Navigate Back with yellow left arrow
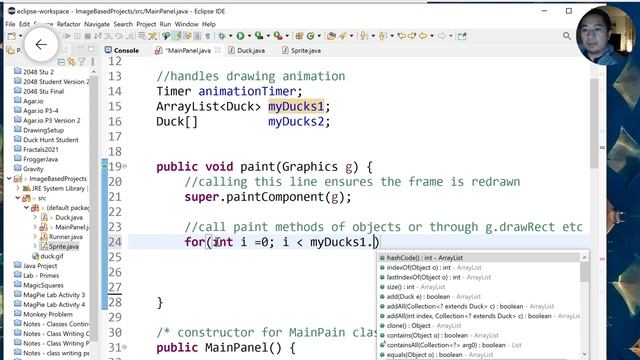The image size is (640, 360). coord(423,36)
